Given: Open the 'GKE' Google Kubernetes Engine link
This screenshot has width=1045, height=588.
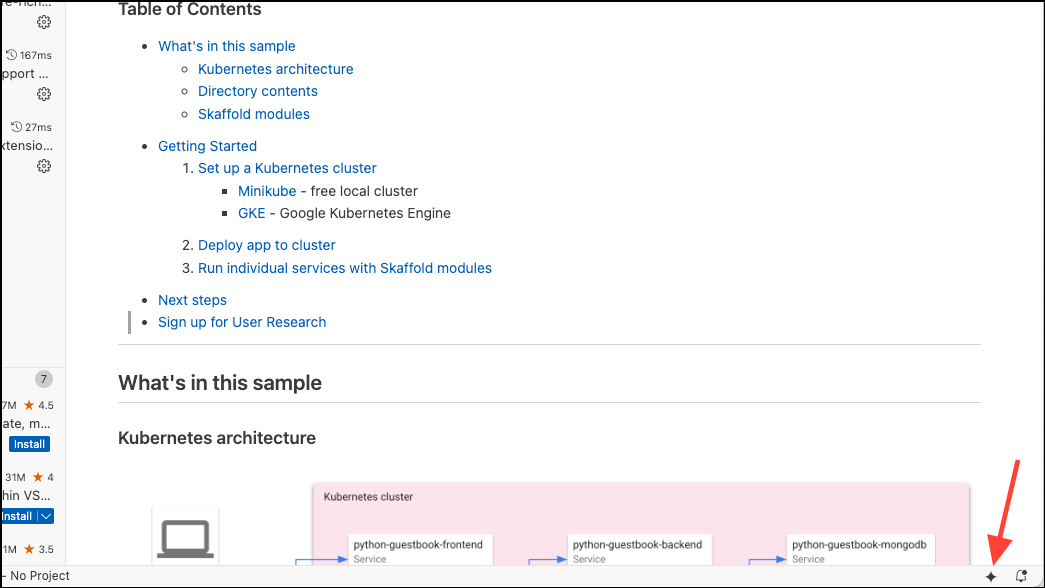Looking at the screenshot, I should tap(251, 213).
